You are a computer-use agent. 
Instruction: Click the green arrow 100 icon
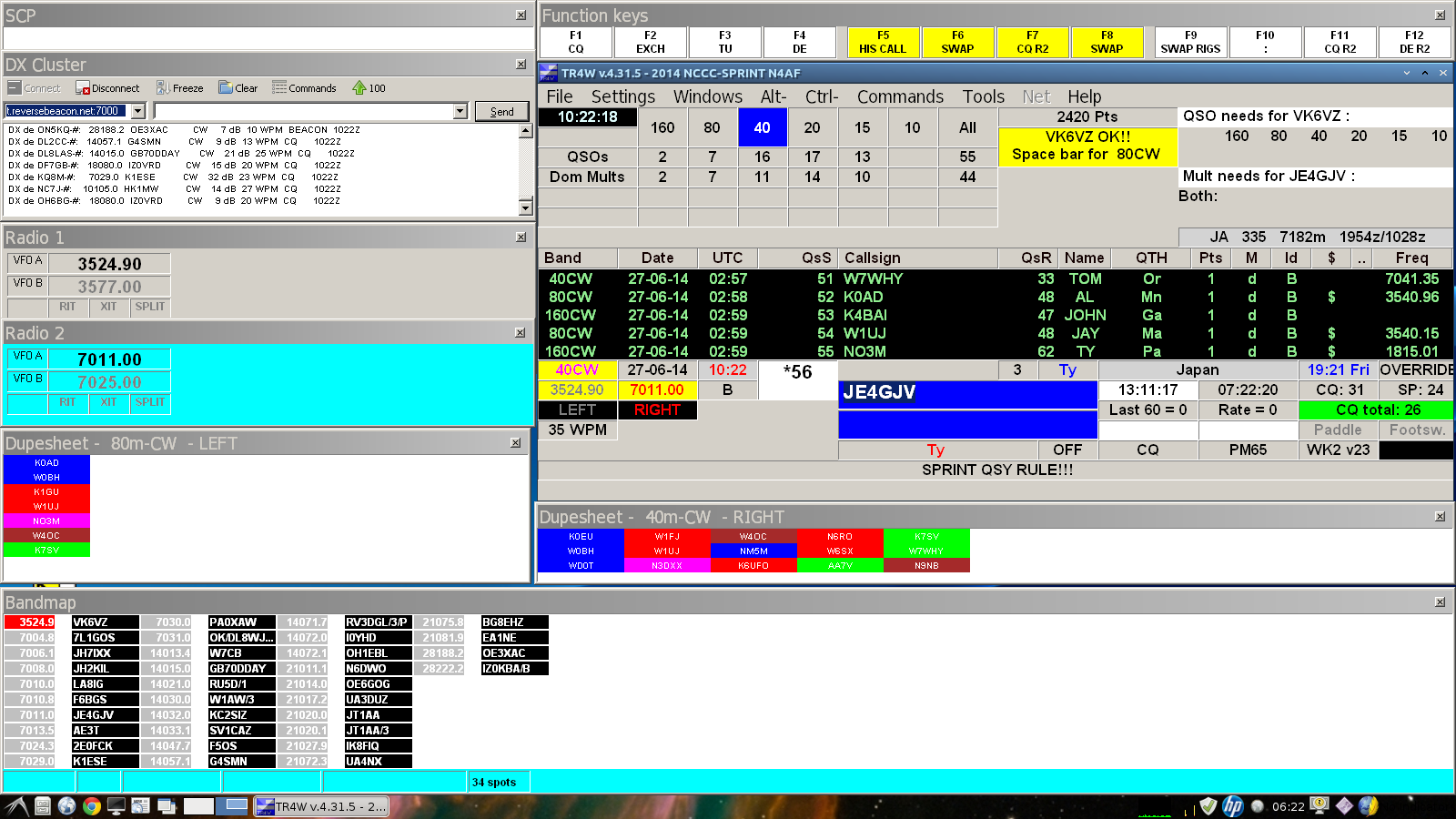[x=359, y=88]
